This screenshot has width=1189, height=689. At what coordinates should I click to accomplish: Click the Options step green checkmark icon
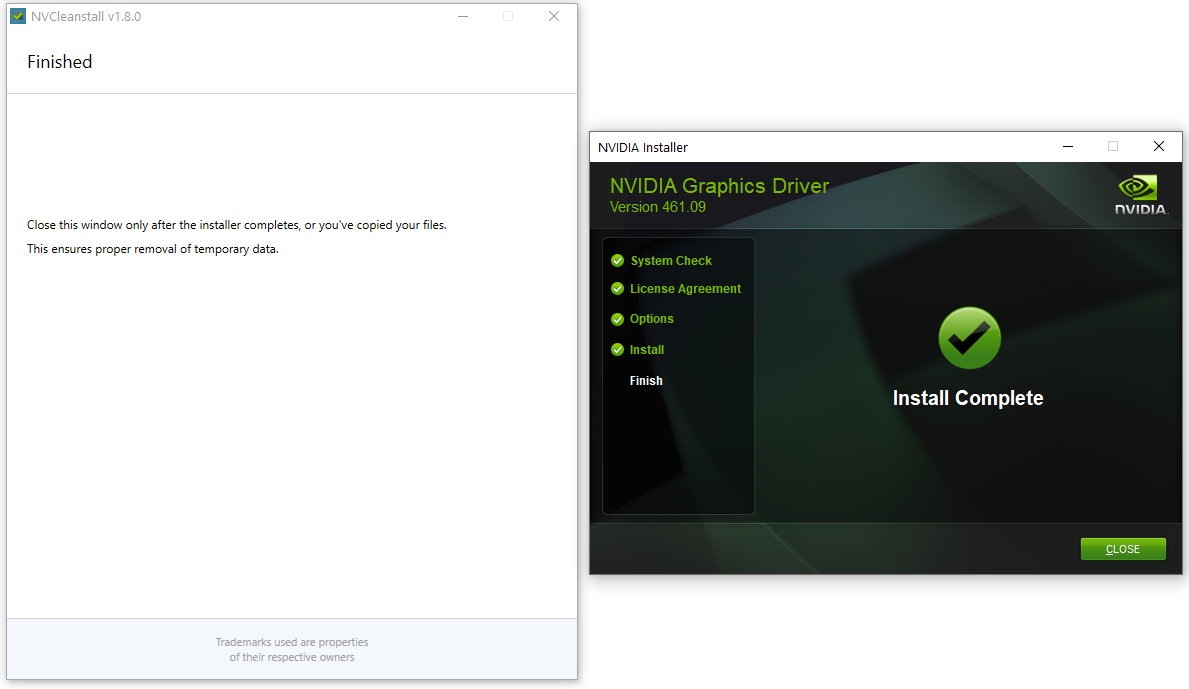(617, 319)
